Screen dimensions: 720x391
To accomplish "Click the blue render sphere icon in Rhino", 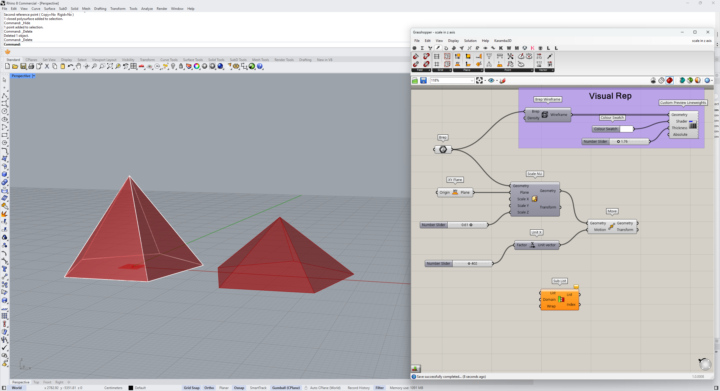I will click(220, 67).
